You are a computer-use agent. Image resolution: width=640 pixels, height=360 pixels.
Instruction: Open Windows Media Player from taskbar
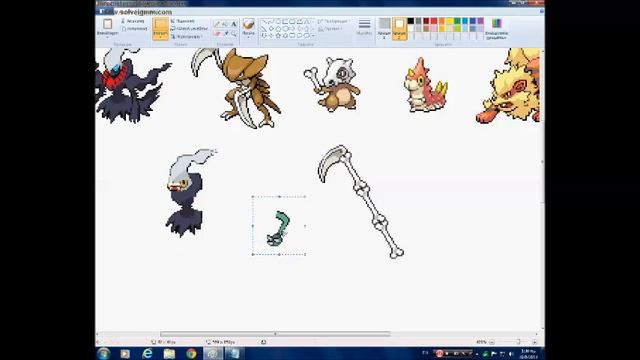pyautogui.click(x=125, y=353)
